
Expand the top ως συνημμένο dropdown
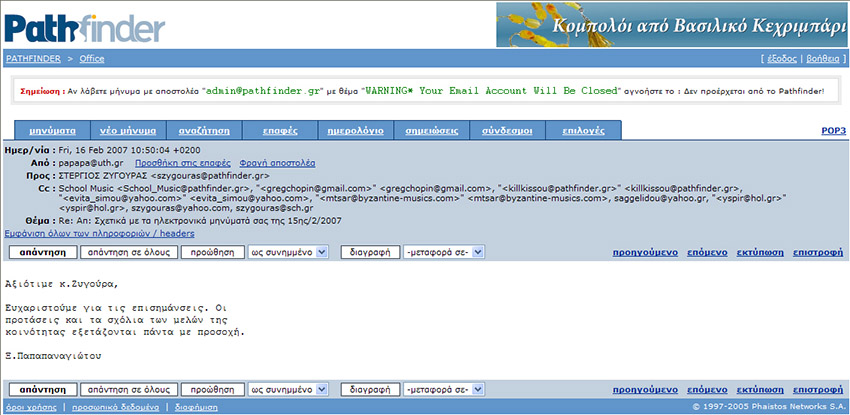tap(288, 253)
